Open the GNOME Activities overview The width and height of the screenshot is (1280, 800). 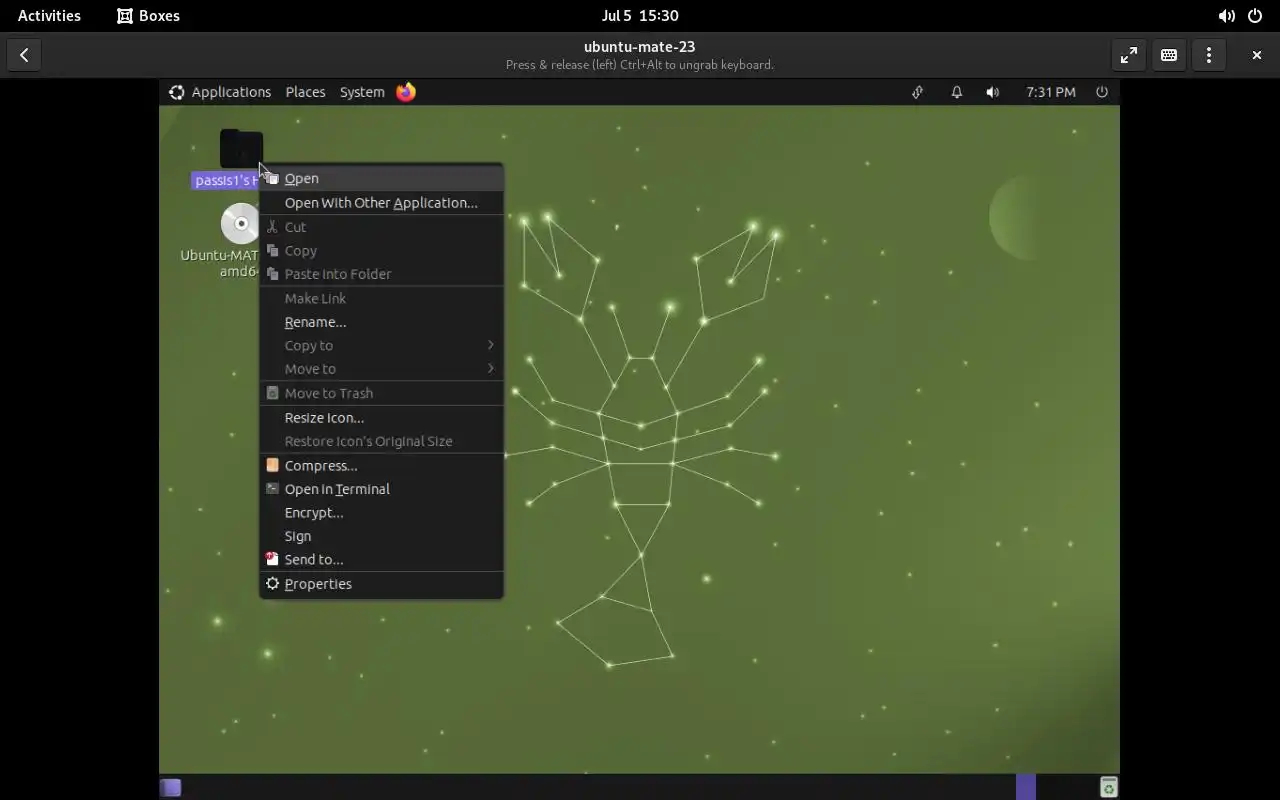coord(49,16)
